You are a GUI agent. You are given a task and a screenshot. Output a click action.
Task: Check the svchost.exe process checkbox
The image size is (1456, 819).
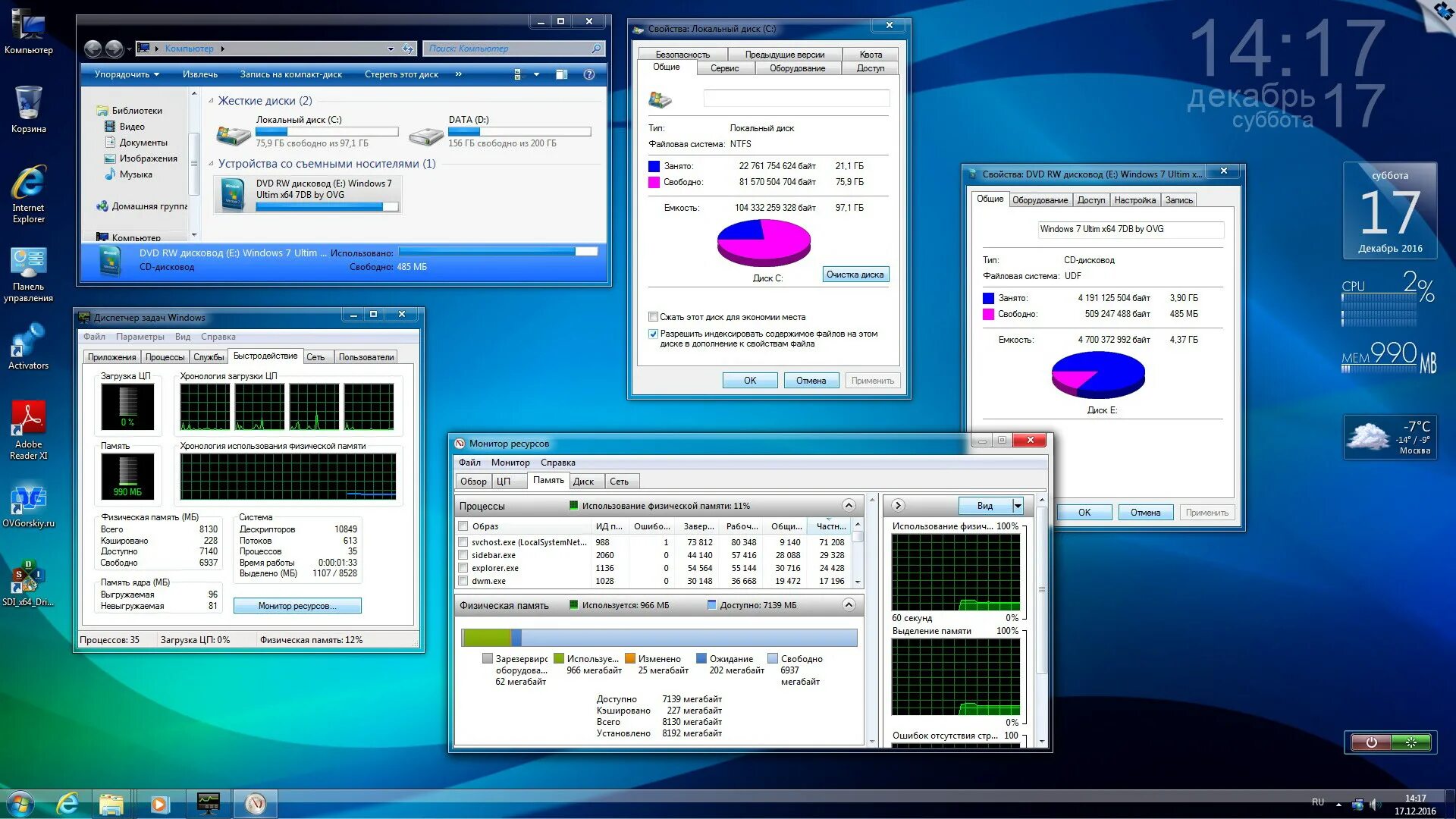click(x=463, y=542)
